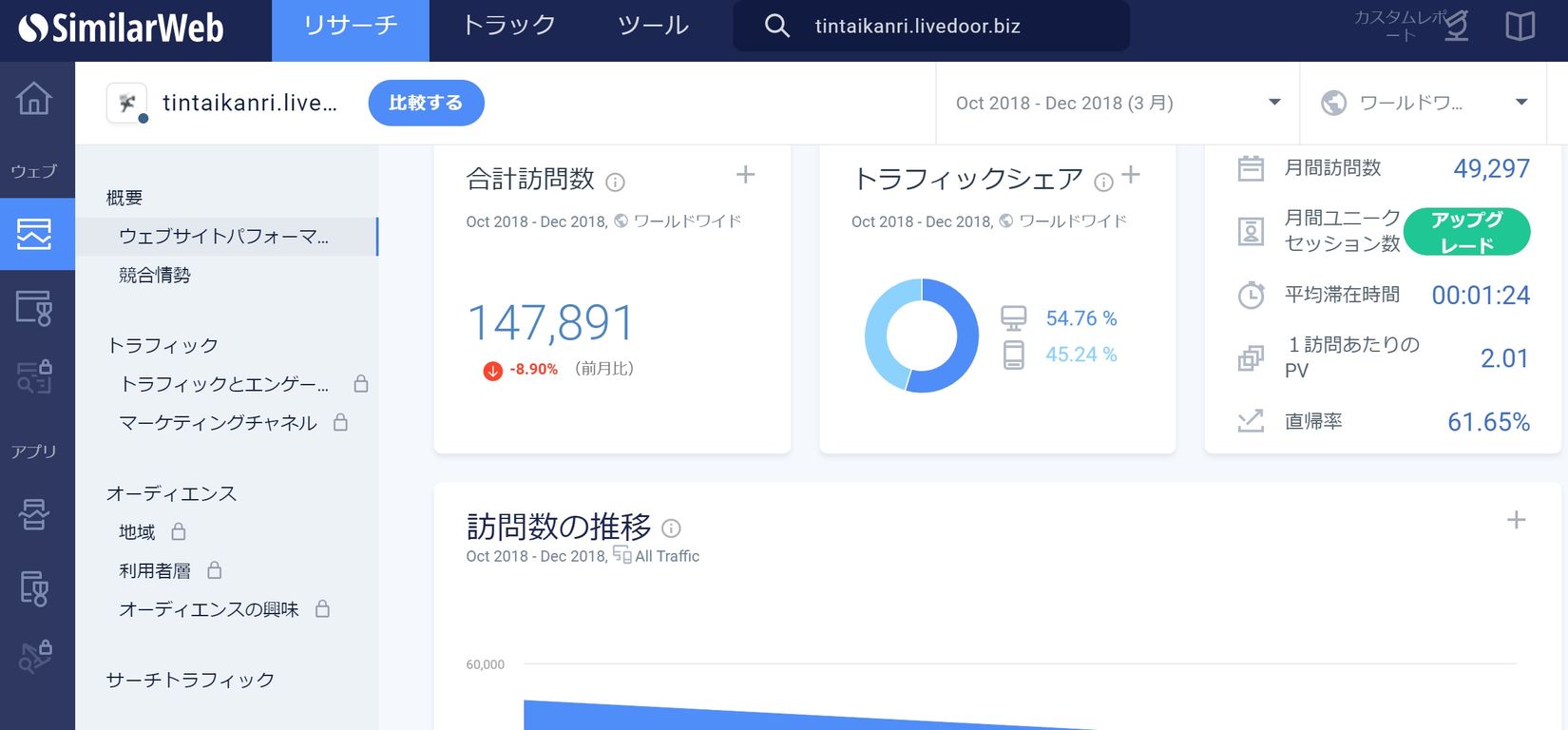Open the date range dropdown
This screenshot has width=1568, height=730.
tap(1118, 103)
